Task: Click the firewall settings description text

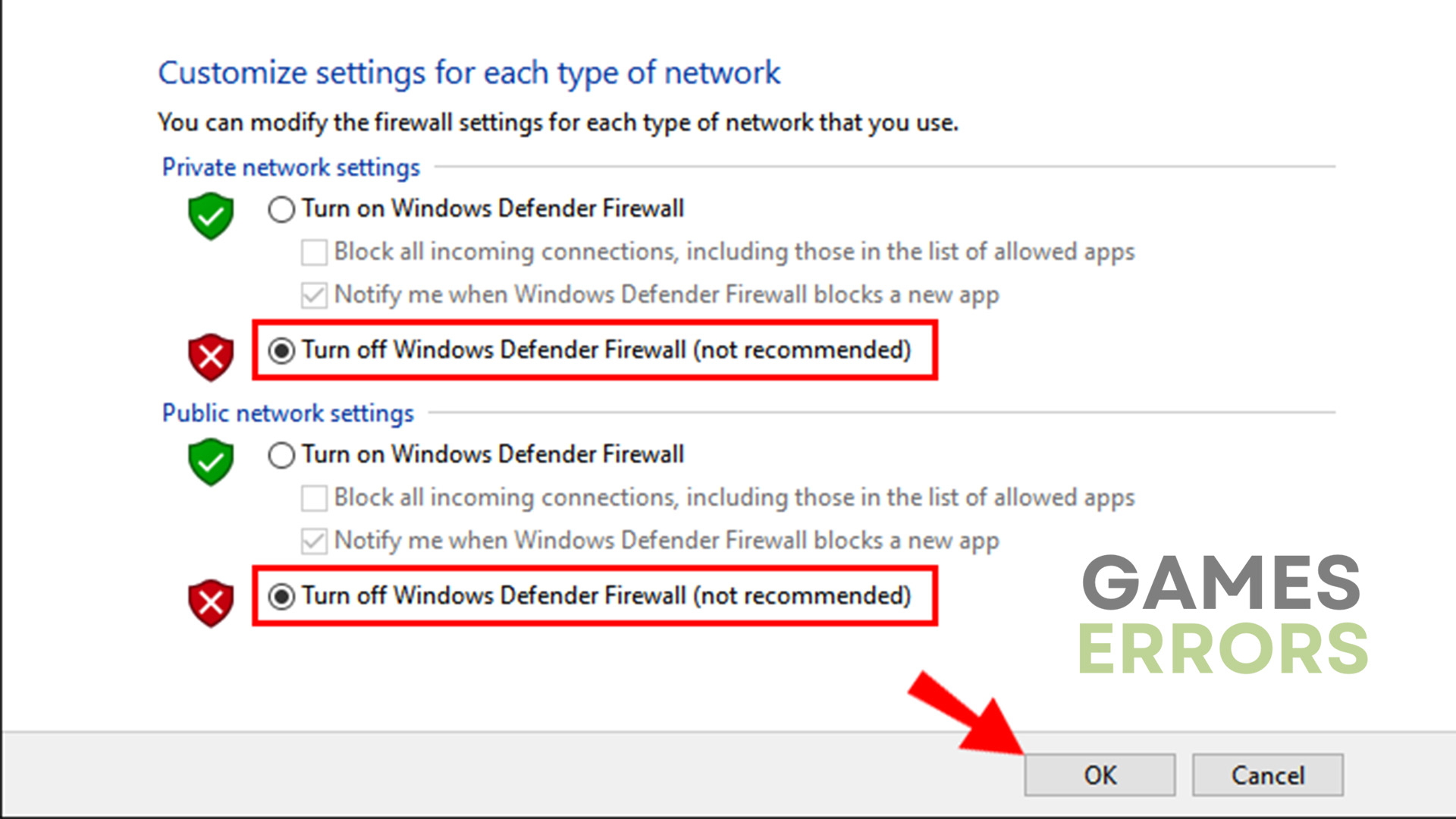Action: 558,123
